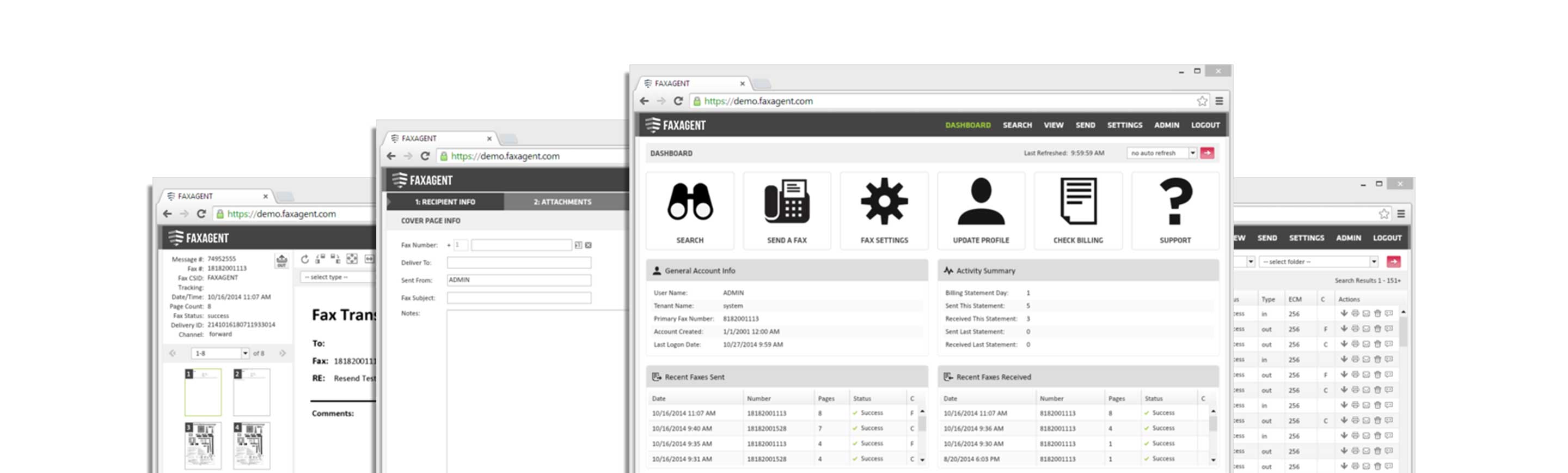This screenshot has height=473, width=1568.
Task: Reload the page in the front dashboard window
Action: (x=678, y=101)
